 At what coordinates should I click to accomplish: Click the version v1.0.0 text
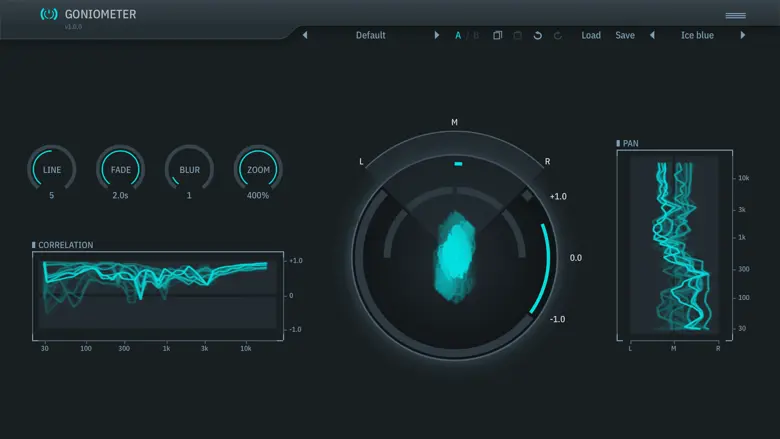pos(73,27)
